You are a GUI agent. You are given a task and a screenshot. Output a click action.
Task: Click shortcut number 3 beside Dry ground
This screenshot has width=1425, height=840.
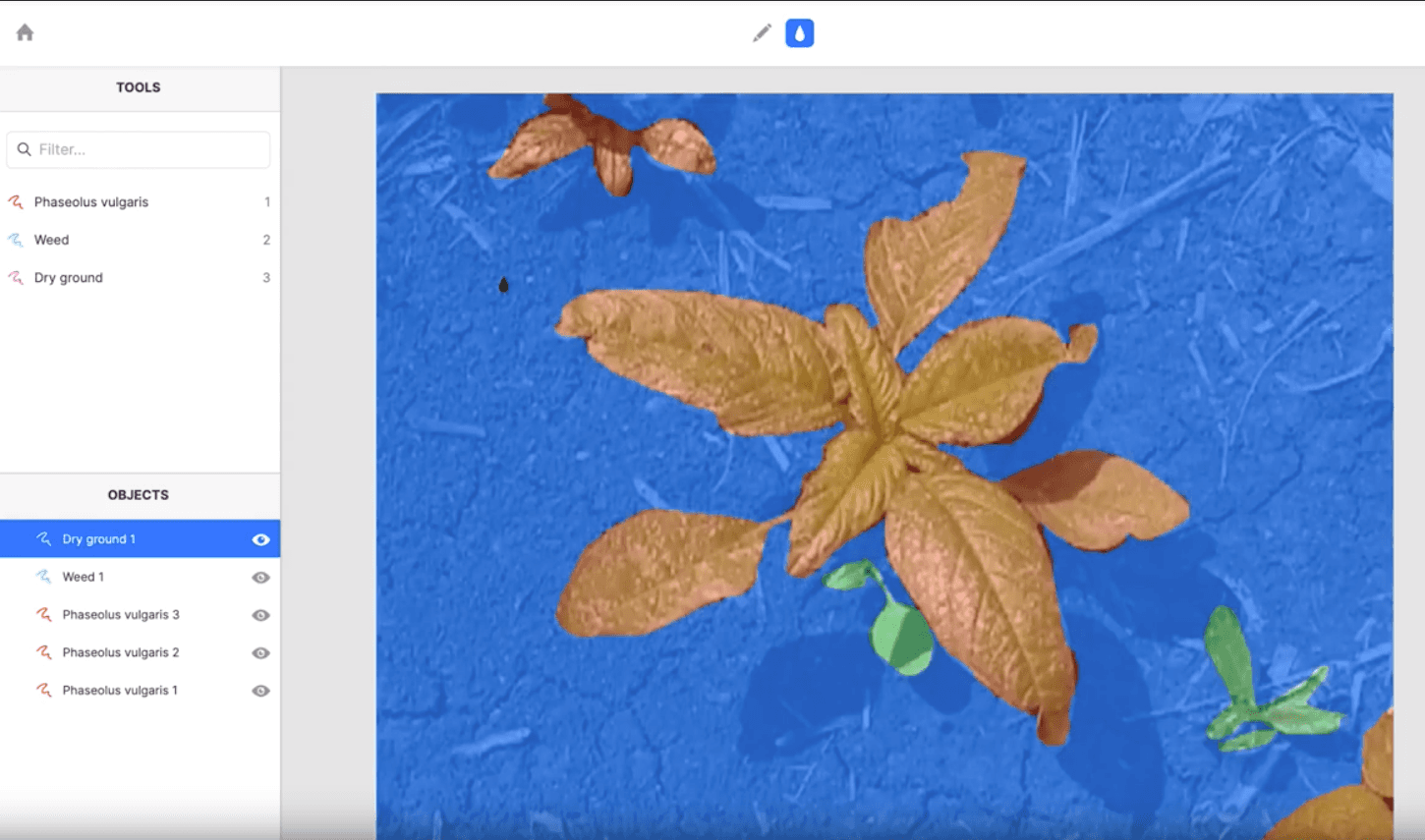[266, 277]
